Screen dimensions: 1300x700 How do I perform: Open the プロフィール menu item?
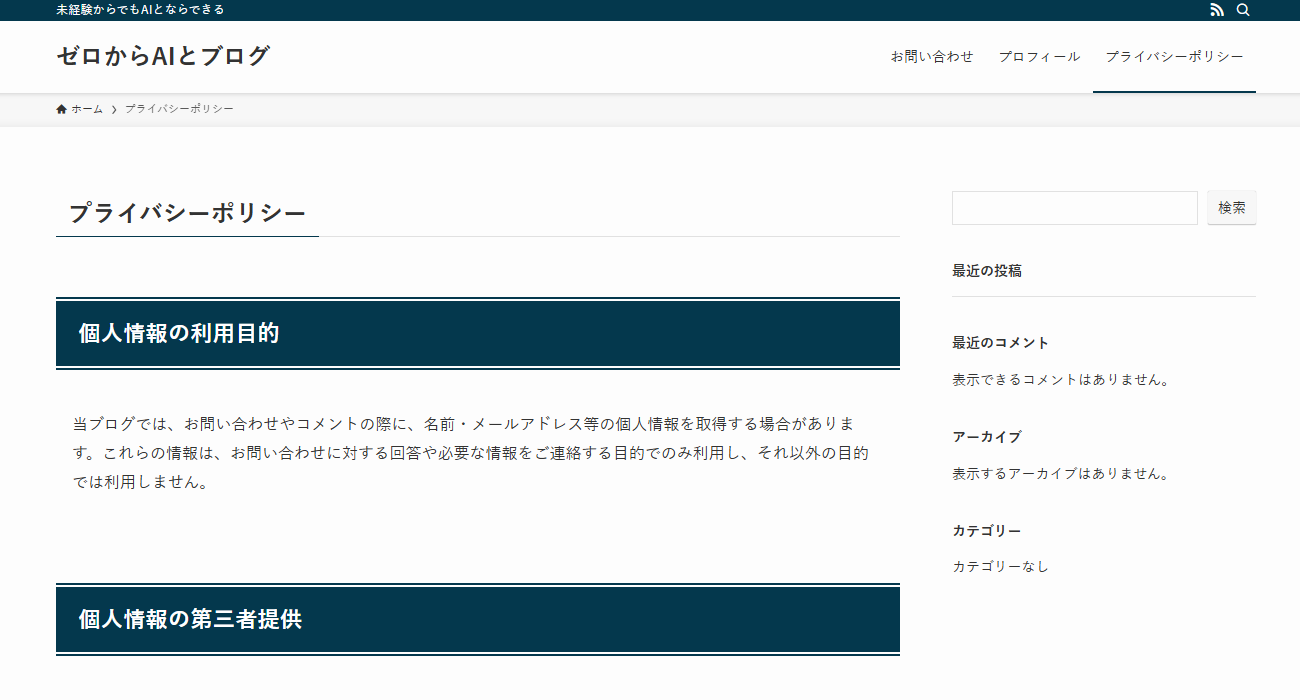tap(1039, 57)
